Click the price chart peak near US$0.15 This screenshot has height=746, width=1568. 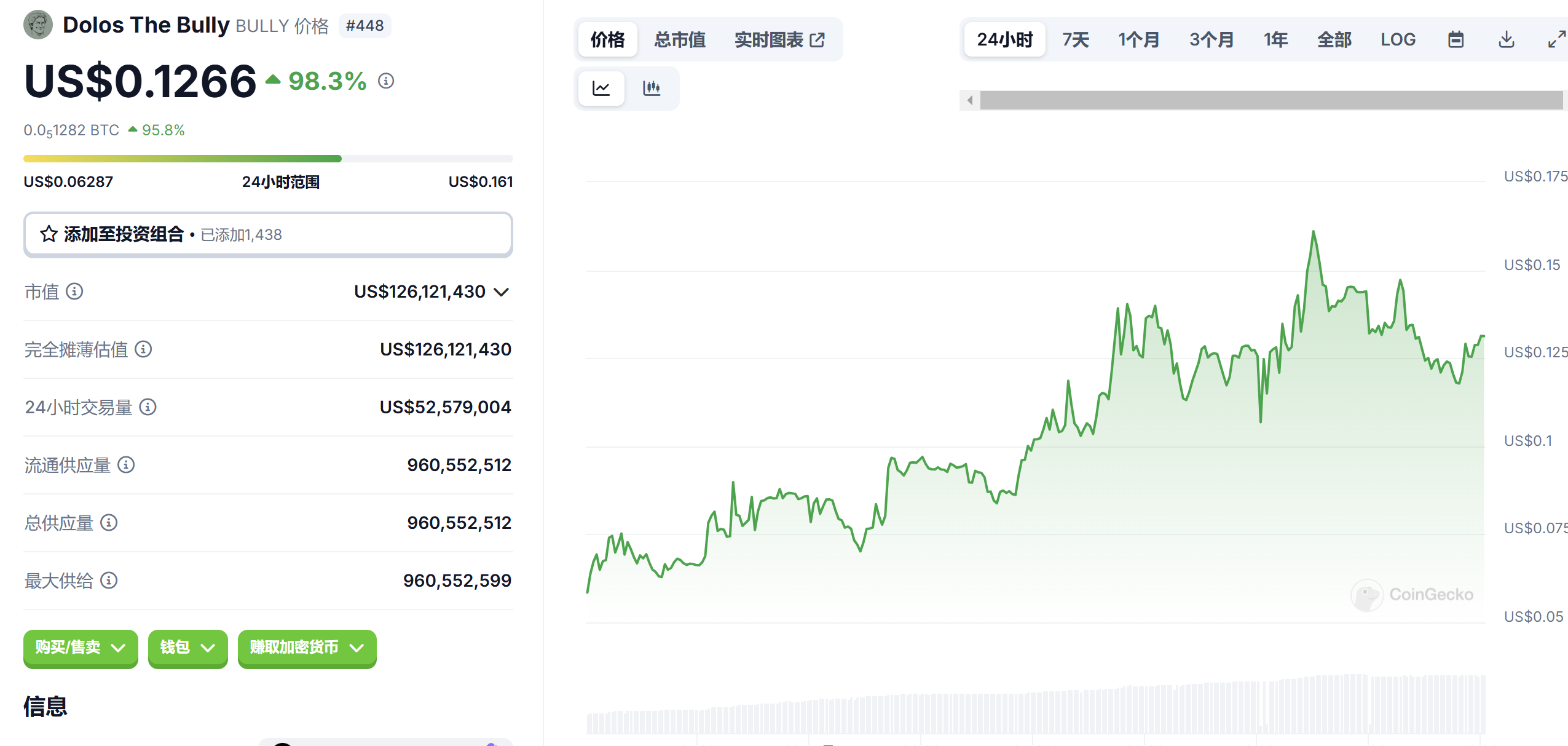coord(1314,232)
